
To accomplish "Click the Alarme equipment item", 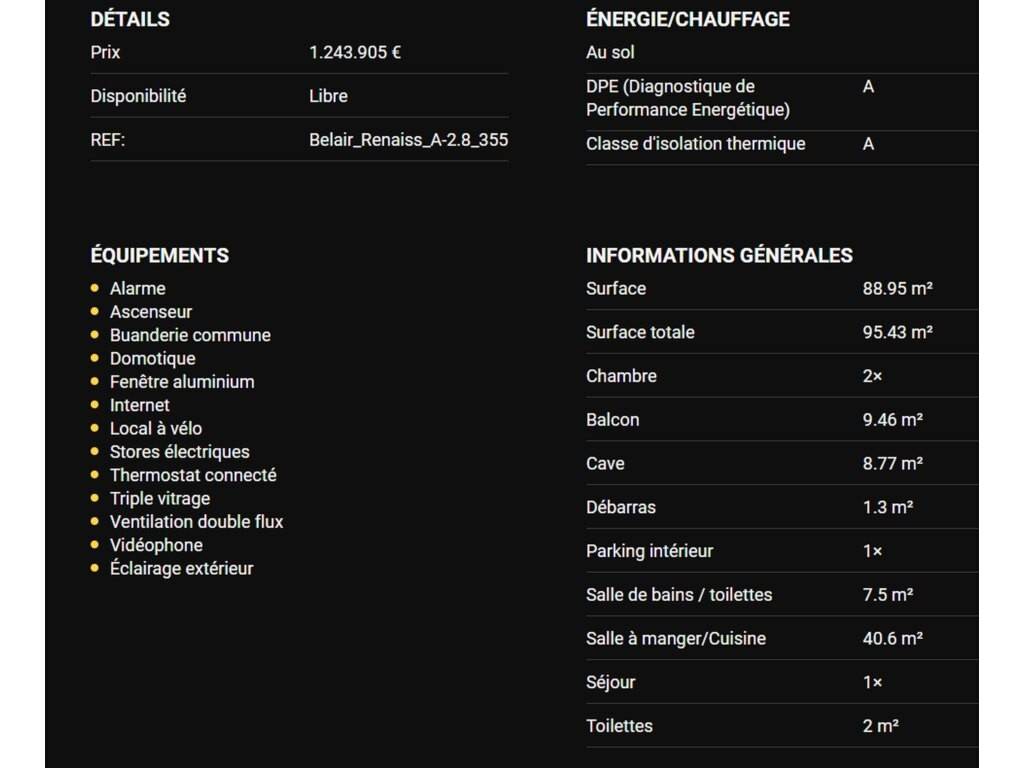I will tap(137, 288).
